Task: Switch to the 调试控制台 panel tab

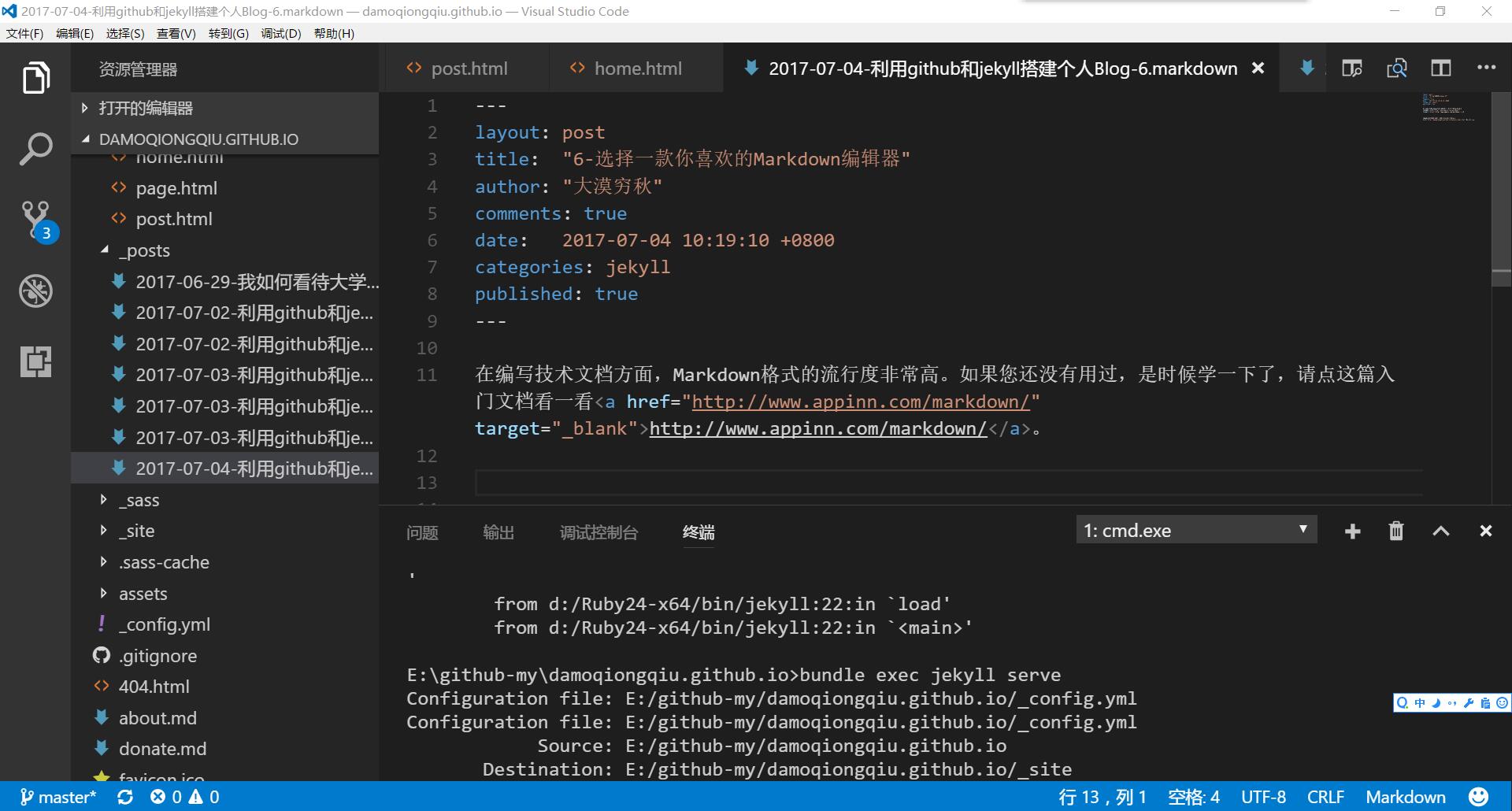Action: tap(598, 533)
